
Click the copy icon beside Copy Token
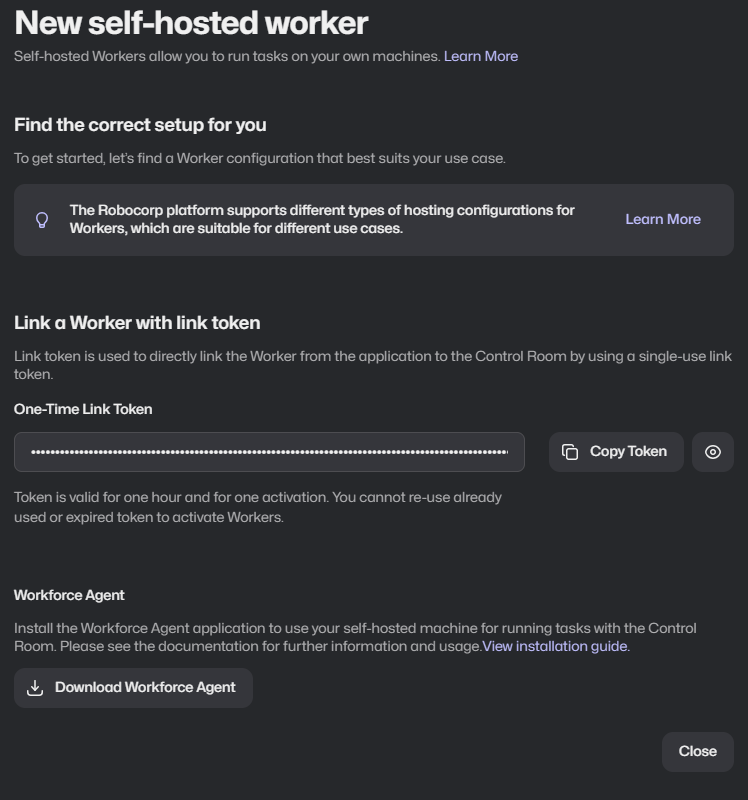click(570, 452)
